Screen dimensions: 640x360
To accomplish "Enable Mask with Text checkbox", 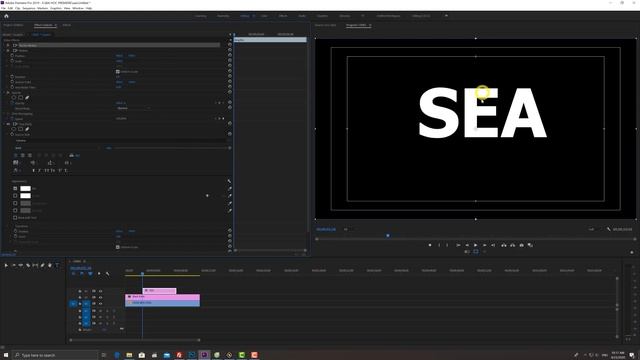I will pyautogui.click(x=15, y=218).
